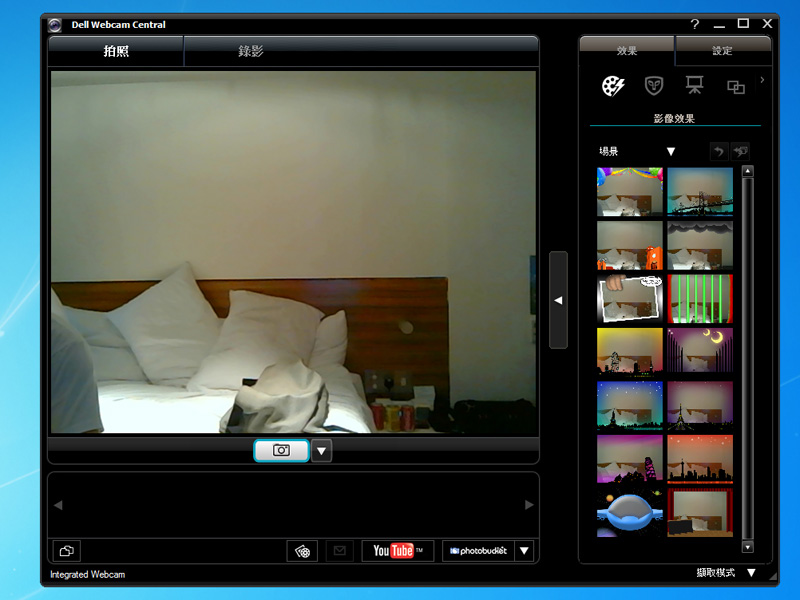Open the 場景 scene category dropdown
Image resolution: width=800 pixels, height=600 pixels.
coord(671,152)
